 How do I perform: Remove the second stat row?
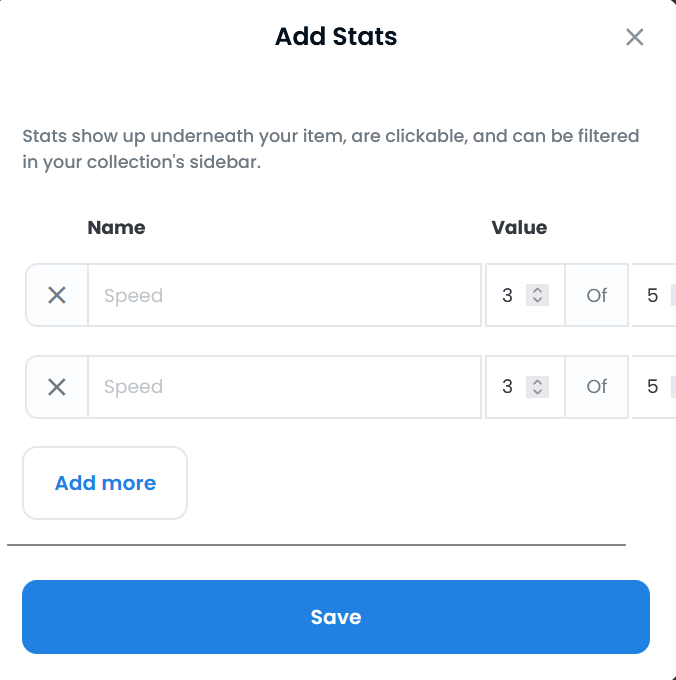click(57, 387)
